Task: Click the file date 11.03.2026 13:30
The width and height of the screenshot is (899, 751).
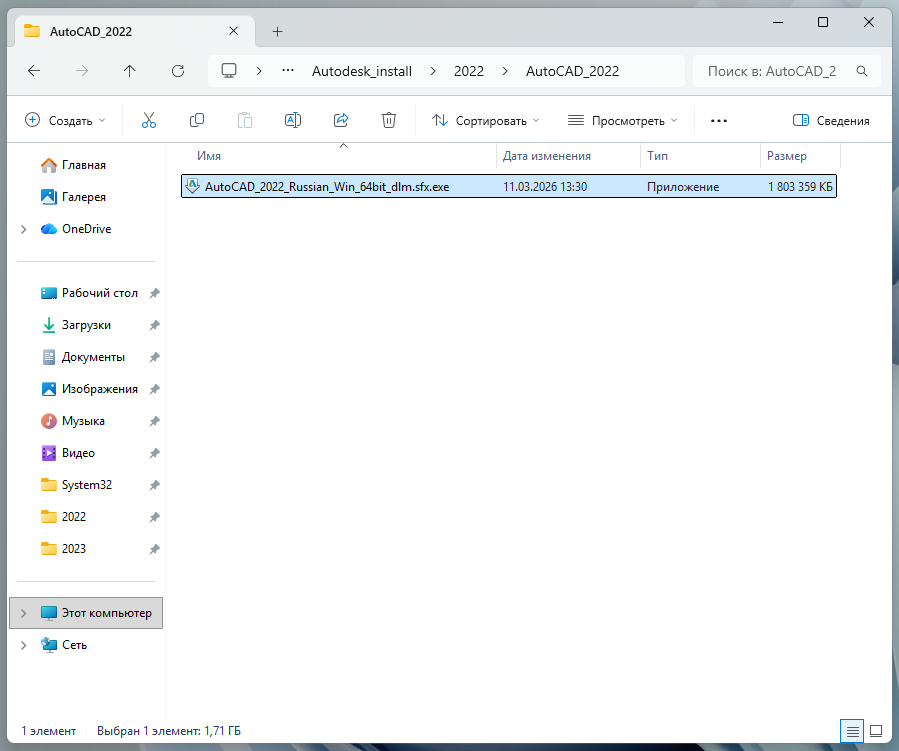Action: pyautogui.click(x=545, y=187)
